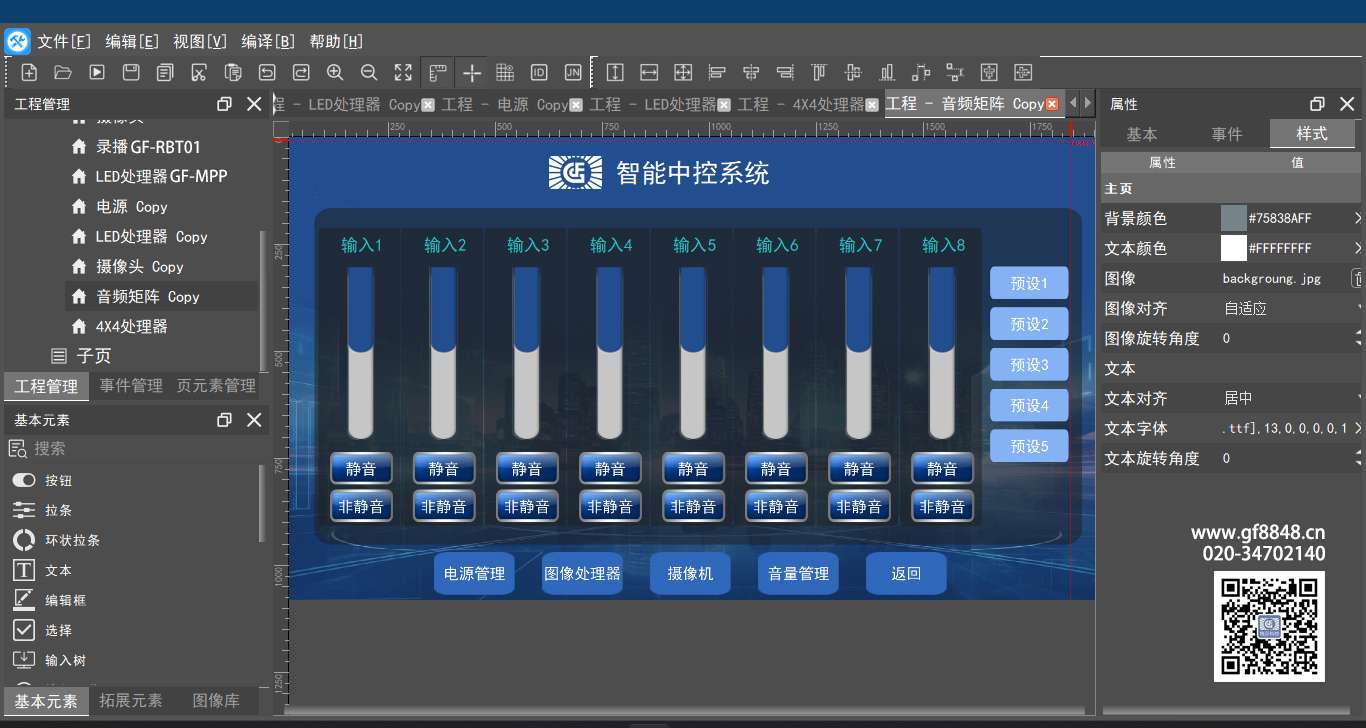Screen dimensions: 1366x728
Task: Click the 电源管理 button on the canvas
Action: click(474, 574)
